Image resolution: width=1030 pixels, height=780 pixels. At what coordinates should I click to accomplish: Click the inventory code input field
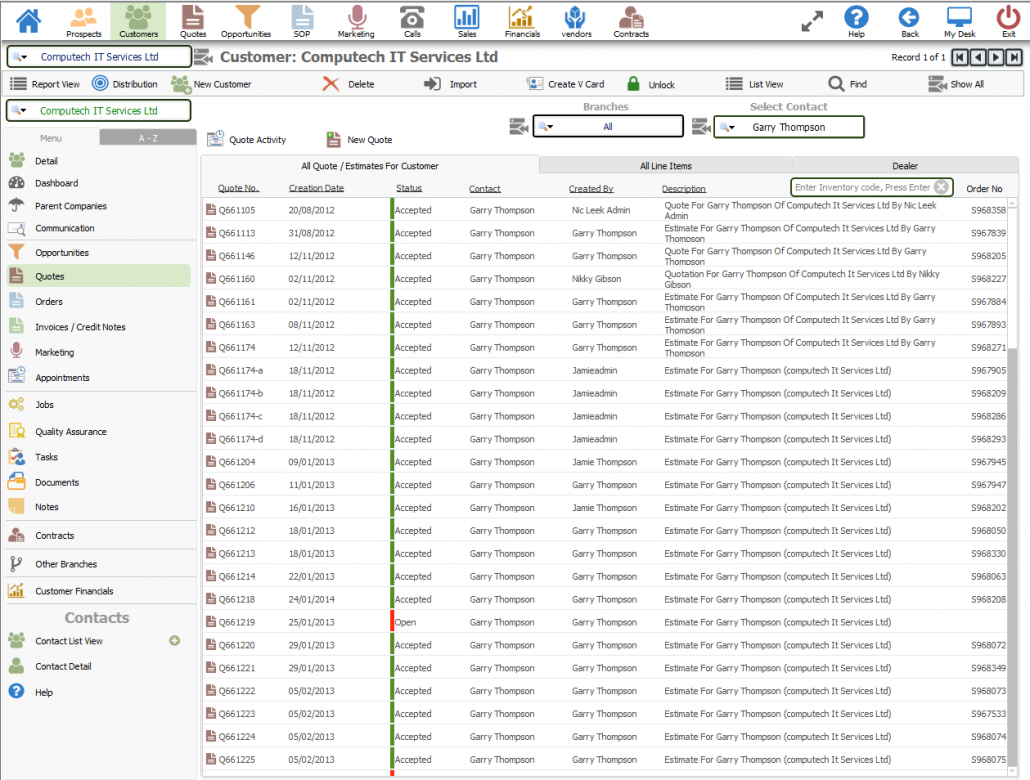coord(861,187)
